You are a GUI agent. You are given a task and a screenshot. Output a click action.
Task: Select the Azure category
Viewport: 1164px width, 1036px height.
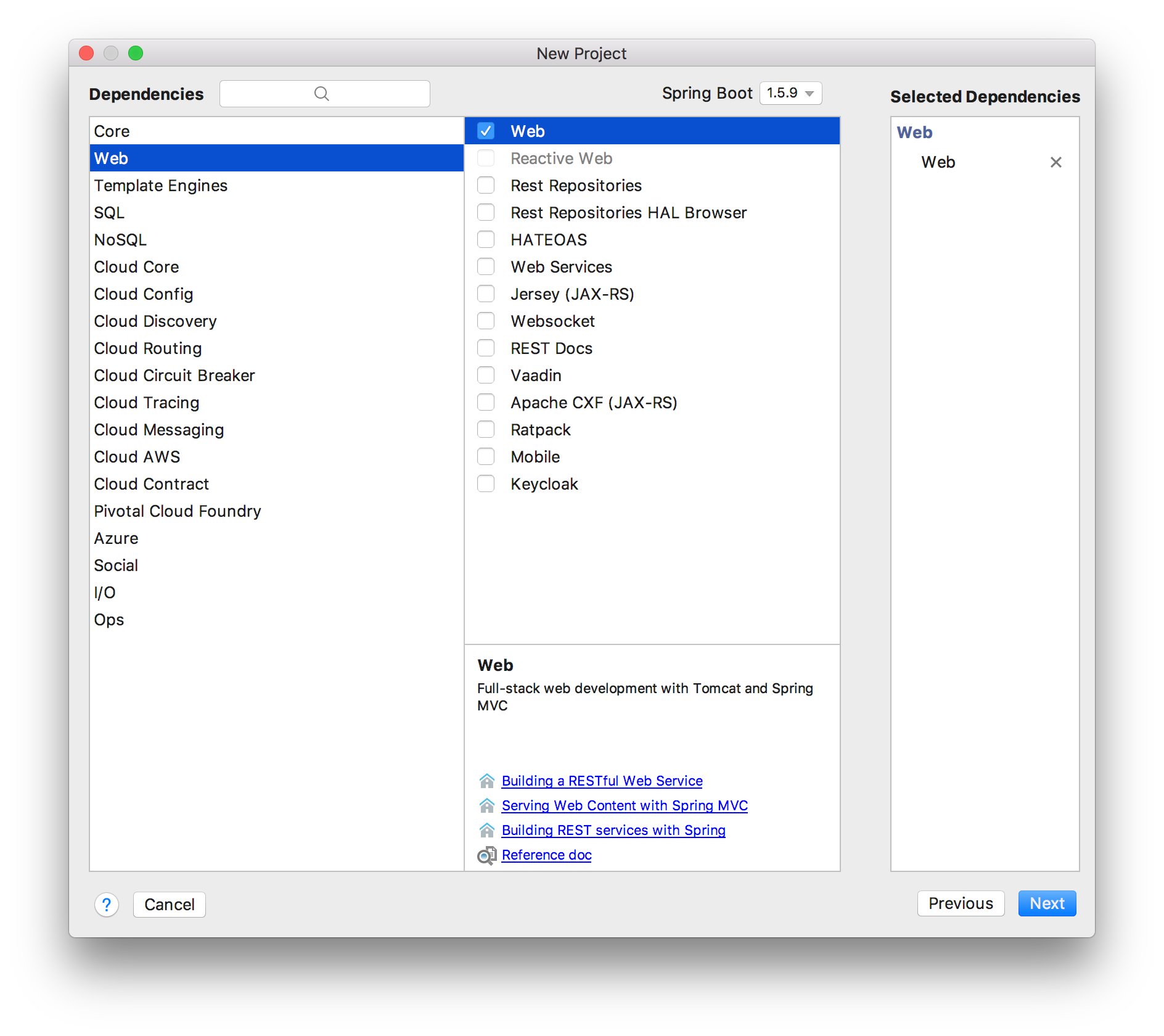276,538
